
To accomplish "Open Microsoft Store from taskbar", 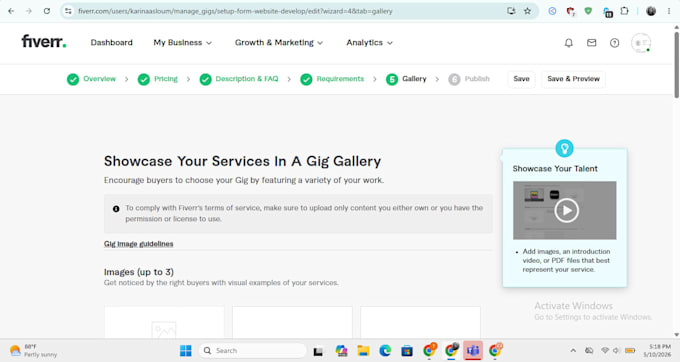I will pos(407,350).
